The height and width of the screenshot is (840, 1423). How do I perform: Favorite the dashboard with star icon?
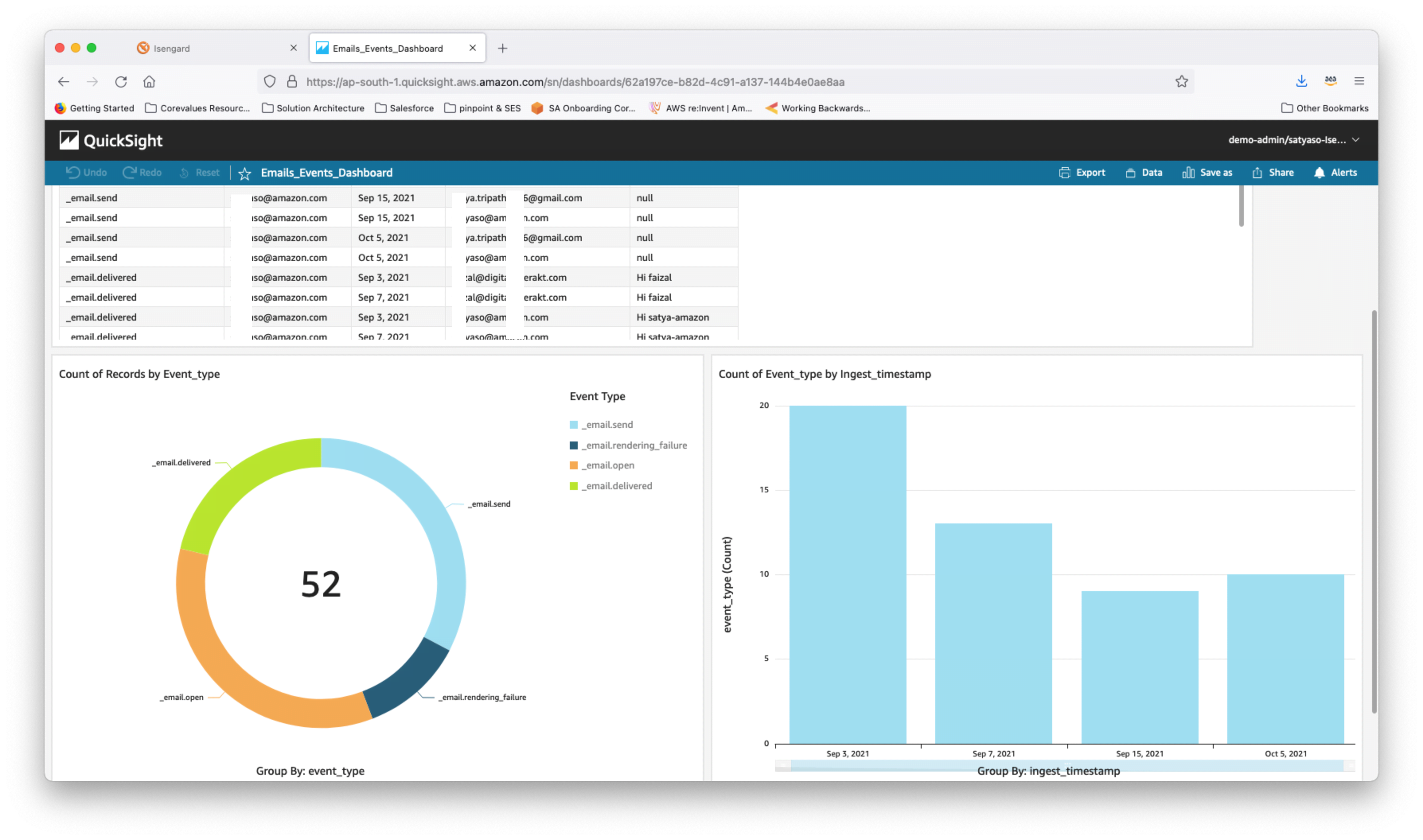tap(245, 173)
